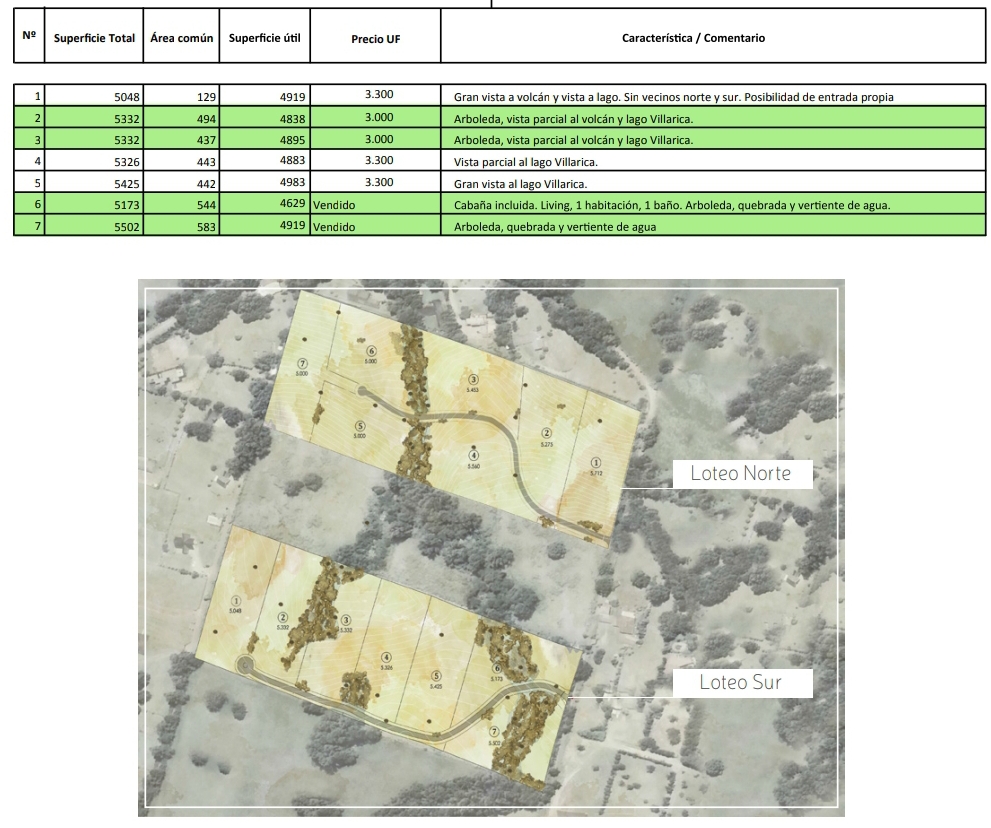Click the cul-de-sac roundabout in Loteo Sur

243,666
